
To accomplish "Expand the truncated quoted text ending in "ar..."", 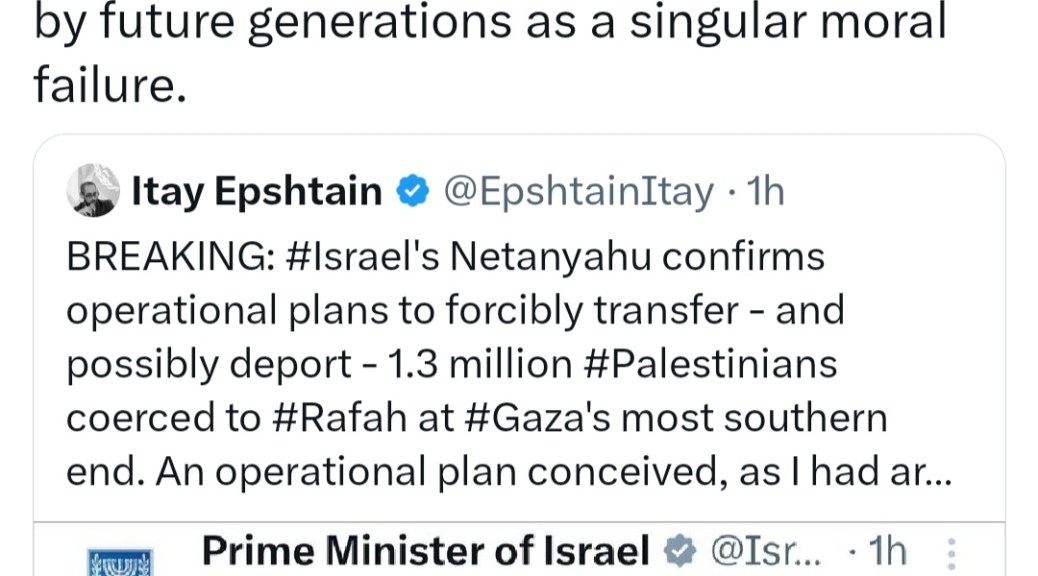I will click(x=926, y=473).
